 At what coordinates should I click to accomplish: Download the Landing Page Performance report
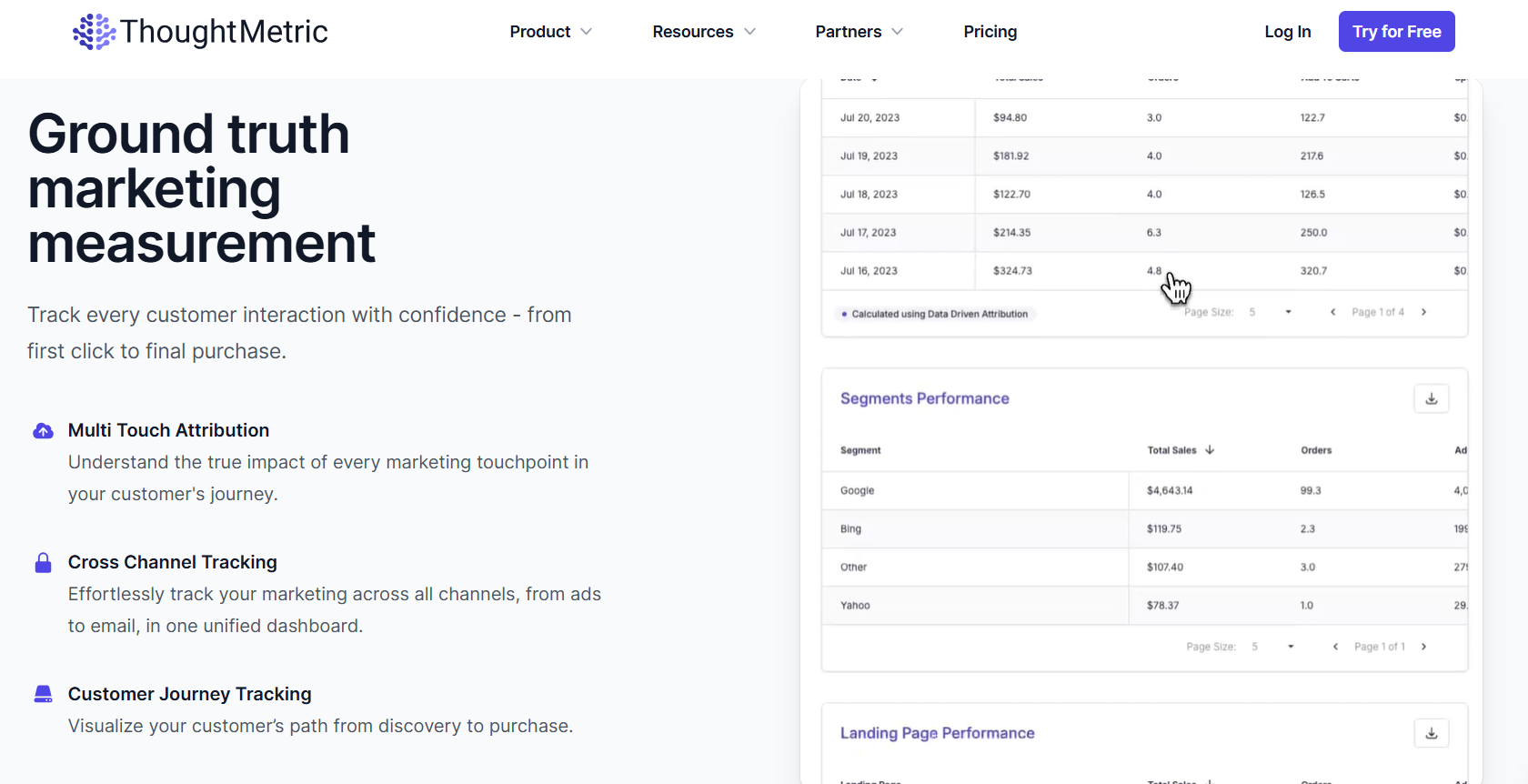1432,733
